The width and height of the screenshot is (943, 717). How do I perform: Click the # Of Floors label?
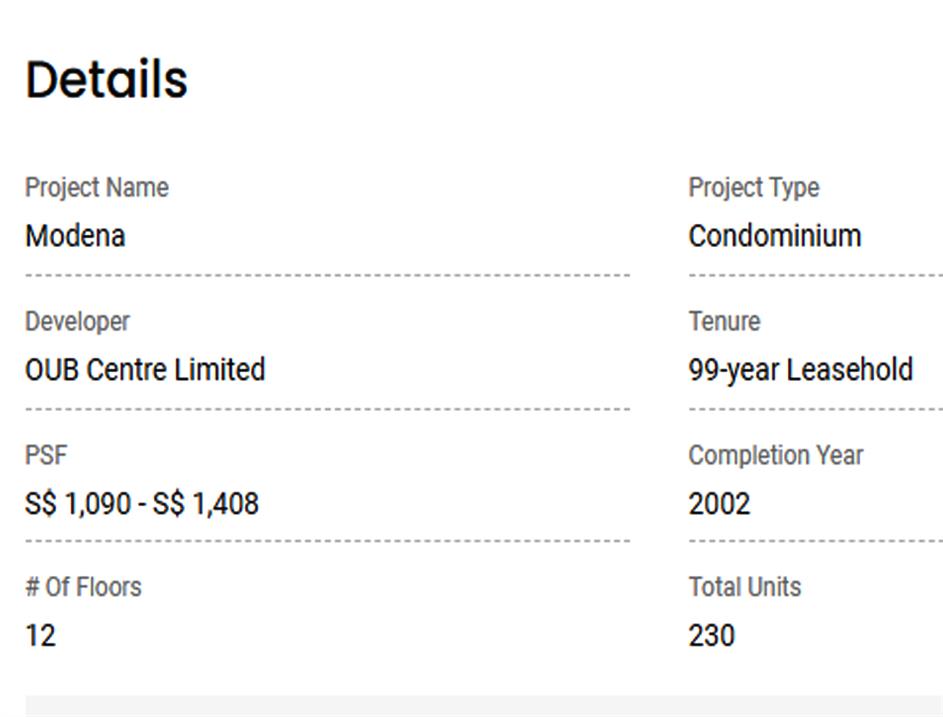tap(83, 587)
